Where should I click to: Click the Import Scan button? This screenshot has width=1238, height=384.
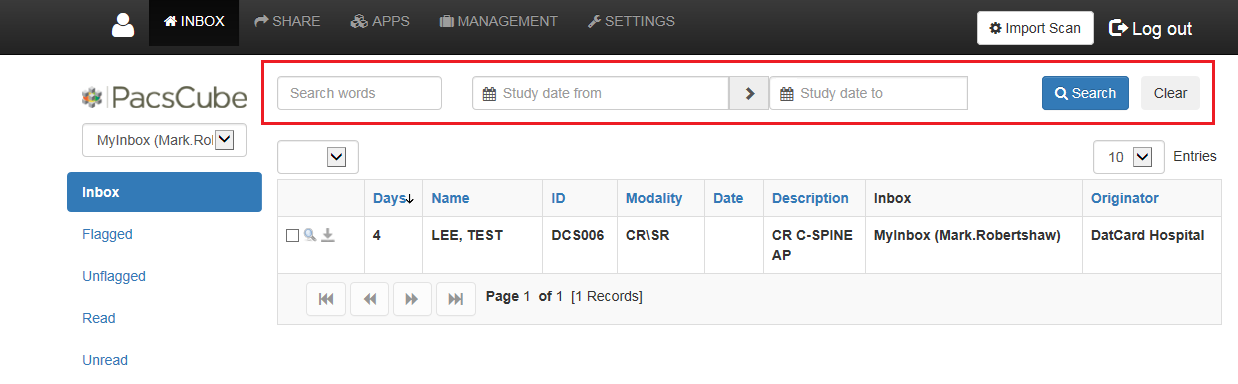click(1035, 28)
